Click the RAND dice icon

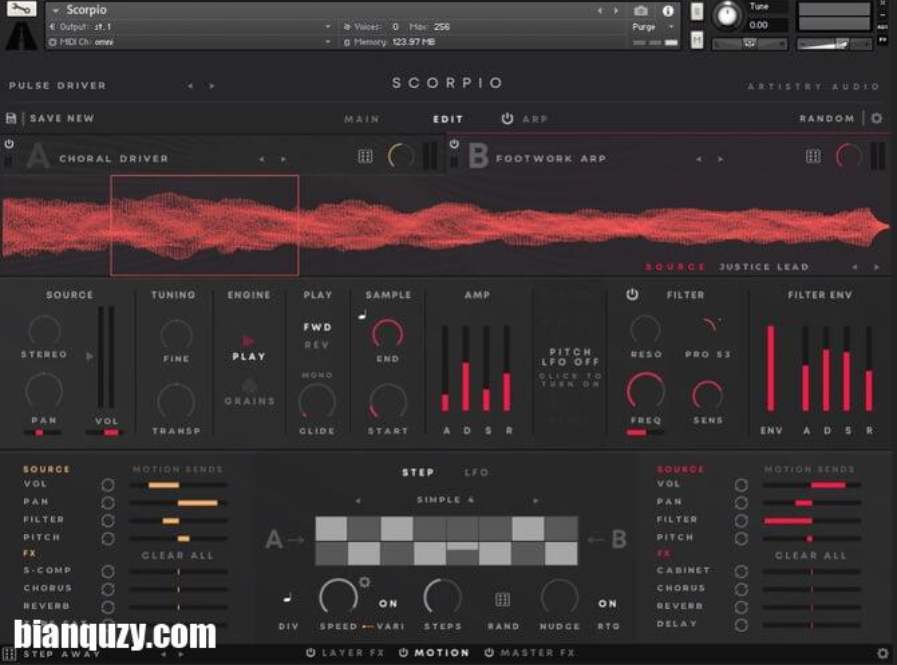[502, 599]
